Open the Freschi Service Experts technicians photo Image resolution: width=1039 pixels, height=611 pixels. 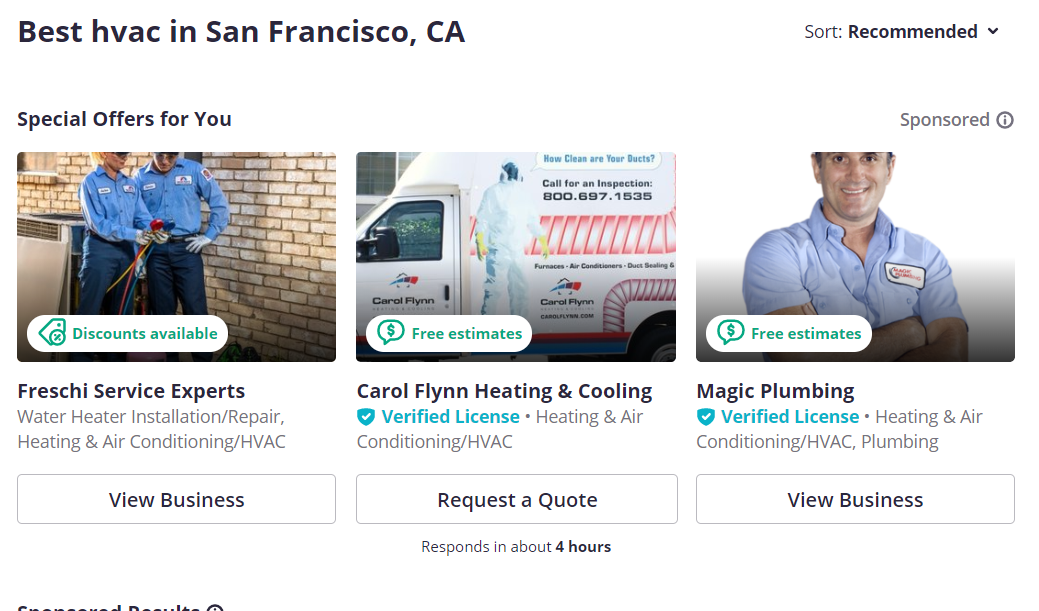click(176, 240)
